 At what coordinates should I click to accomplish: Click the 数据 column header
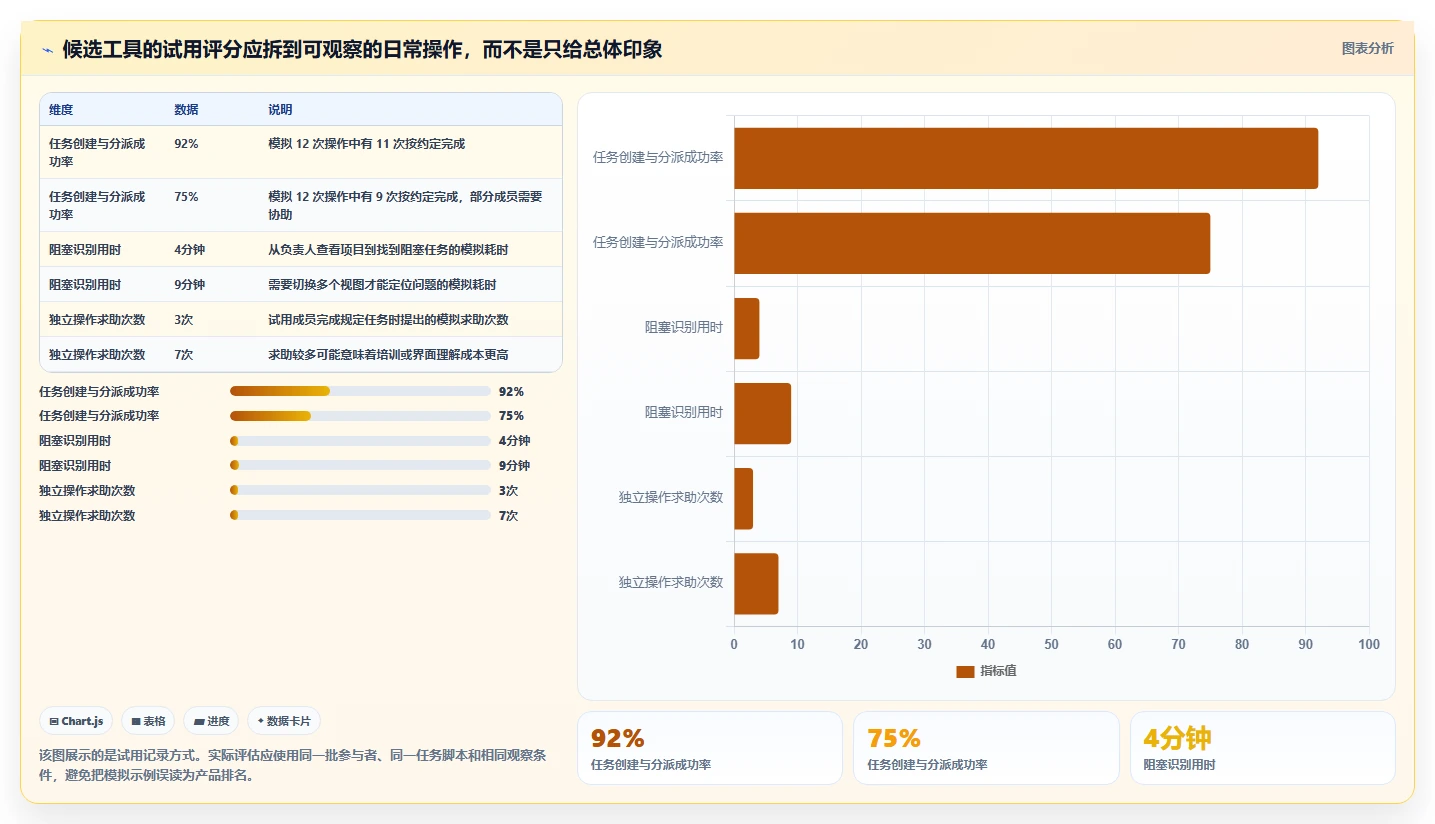point(186,110)
